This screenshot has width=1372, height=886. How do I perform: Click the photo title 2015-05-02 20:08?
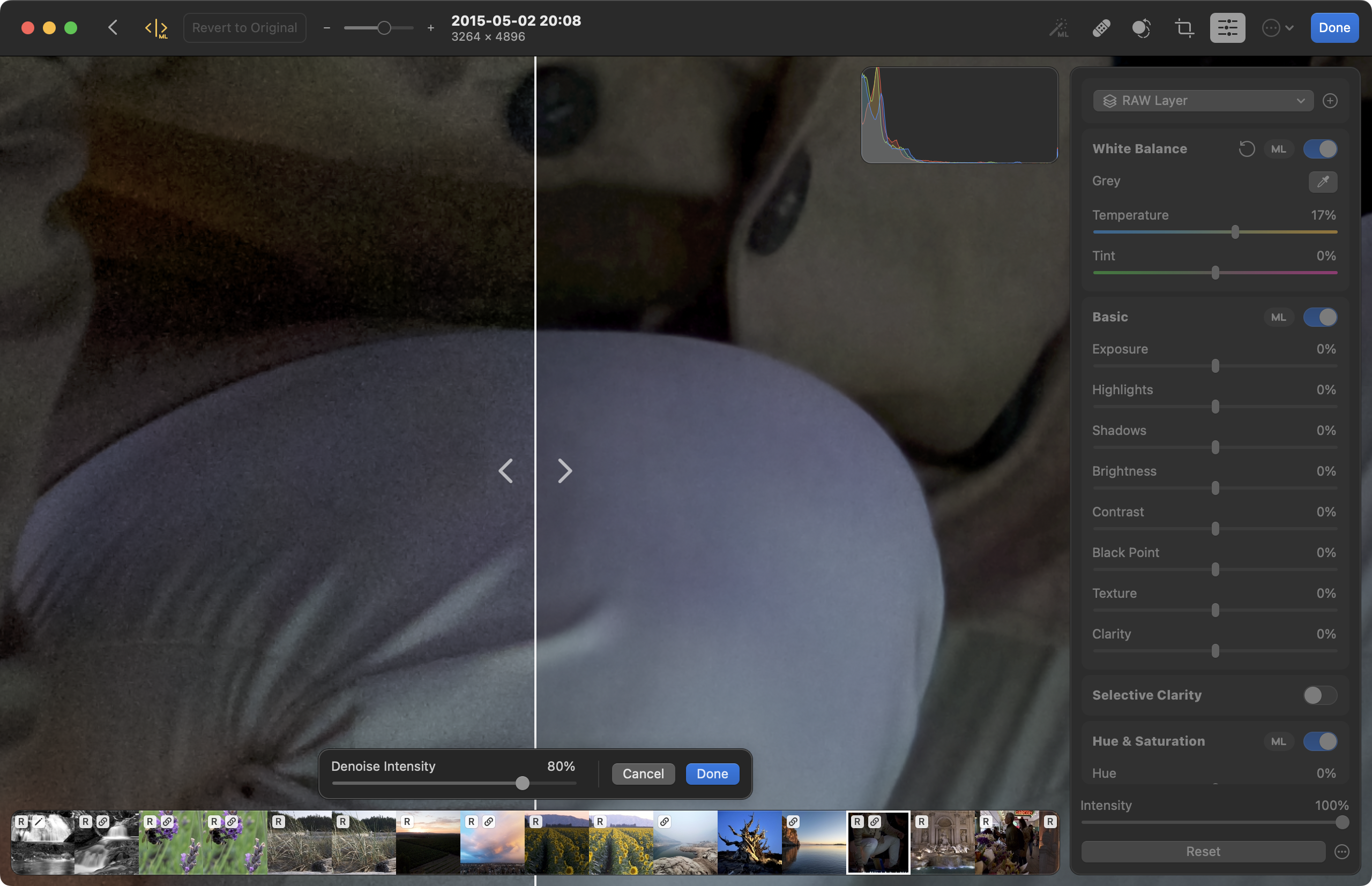516,21
